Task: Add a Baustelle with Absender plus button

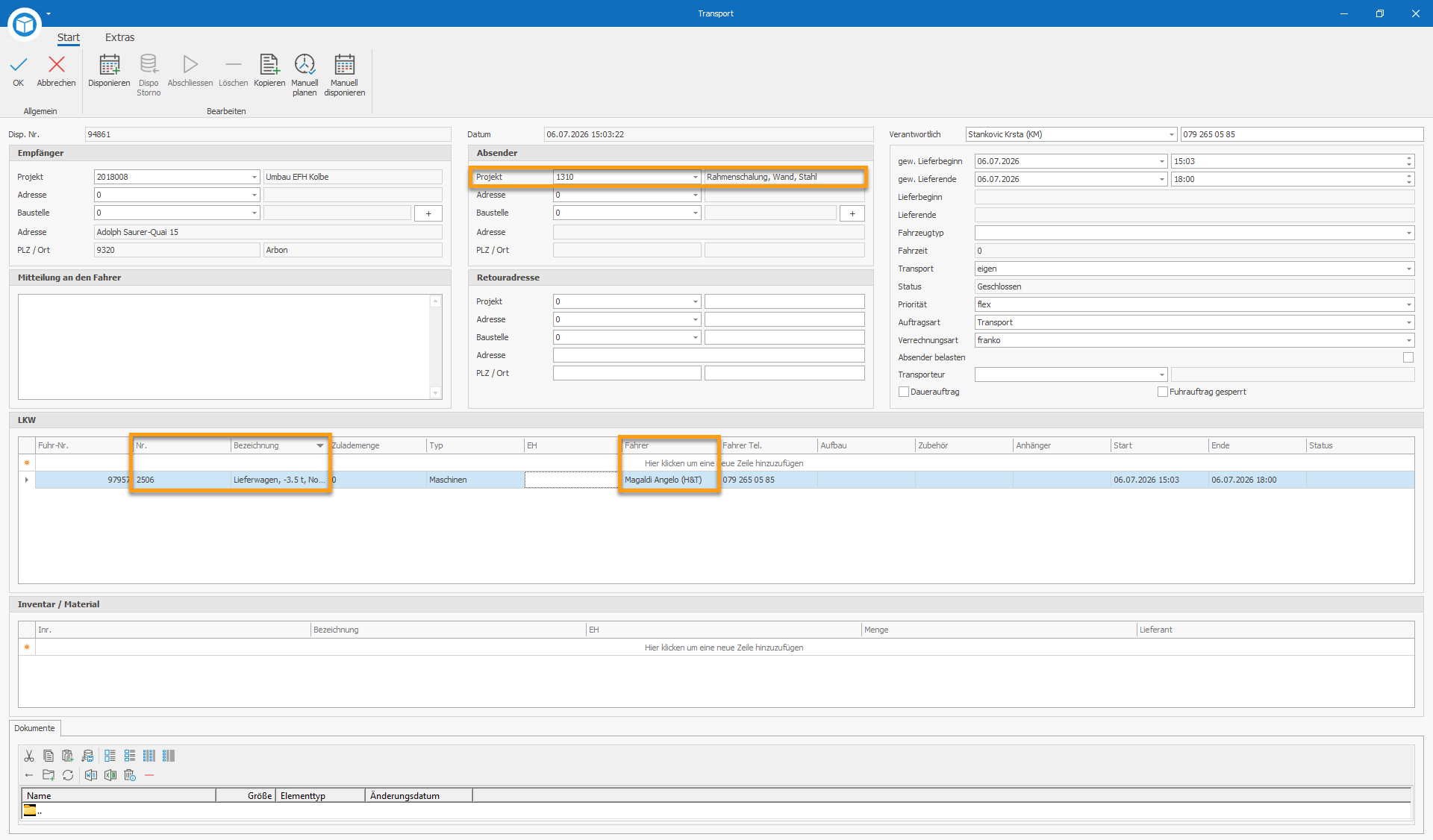Action: click(x=852, y=213)
